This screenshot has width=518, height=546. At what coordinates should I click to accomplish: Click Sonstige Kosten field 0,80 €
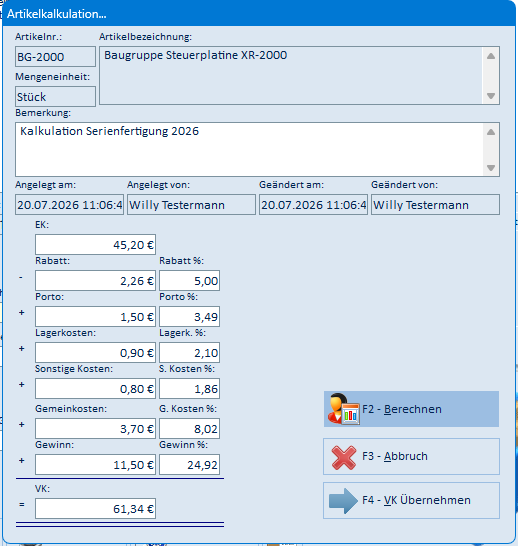(95, 389)
